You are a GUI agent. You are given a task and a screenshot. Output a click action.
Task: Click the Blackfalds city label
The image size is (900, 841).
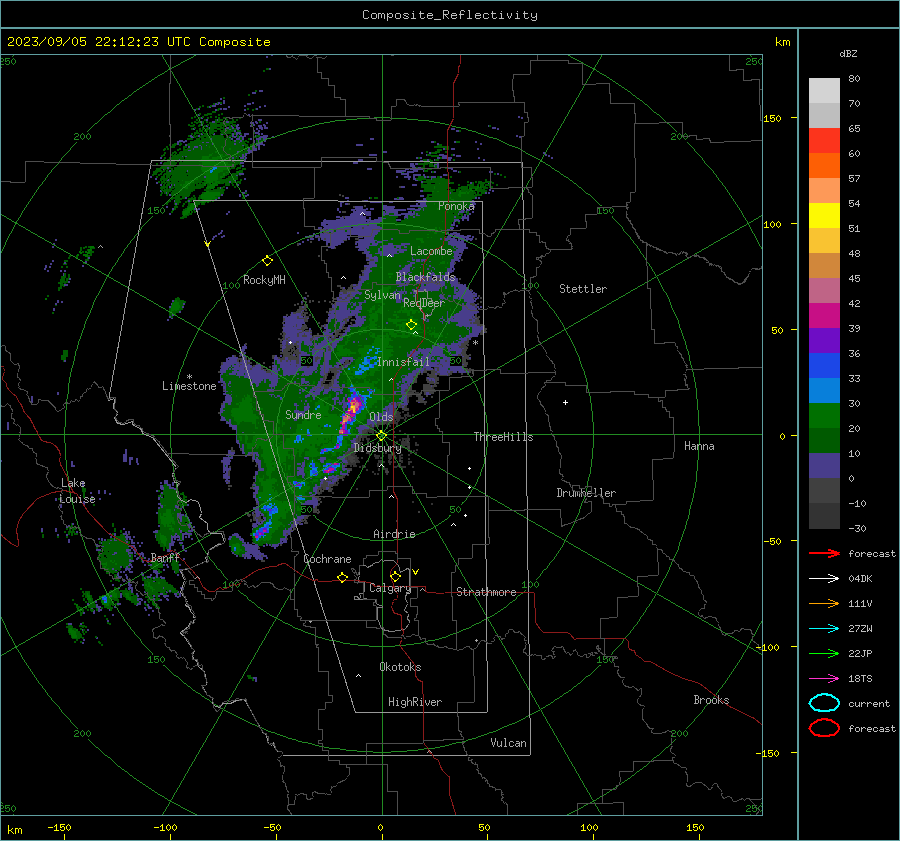coord(425,277)
